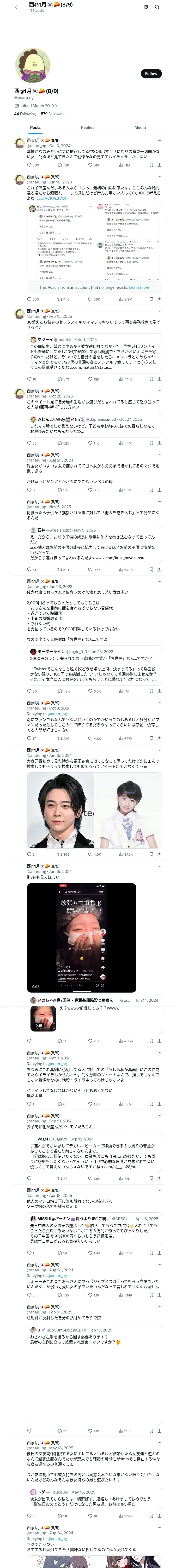Open search via the magnifier icon
The width and height of the screenshot is (176, 1568).
point(157,7)
